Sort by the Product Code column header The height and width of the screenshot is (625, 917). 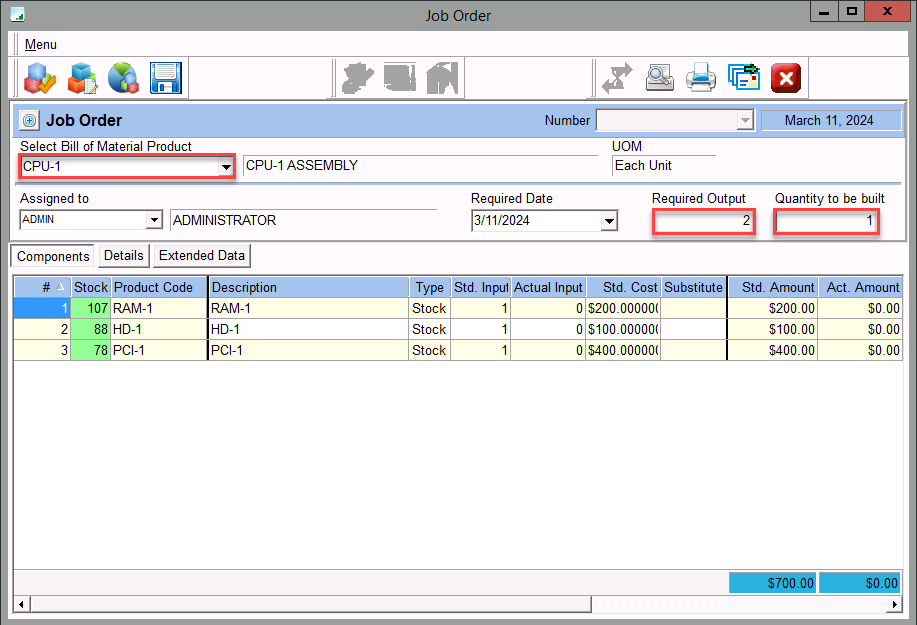[158, 287]
